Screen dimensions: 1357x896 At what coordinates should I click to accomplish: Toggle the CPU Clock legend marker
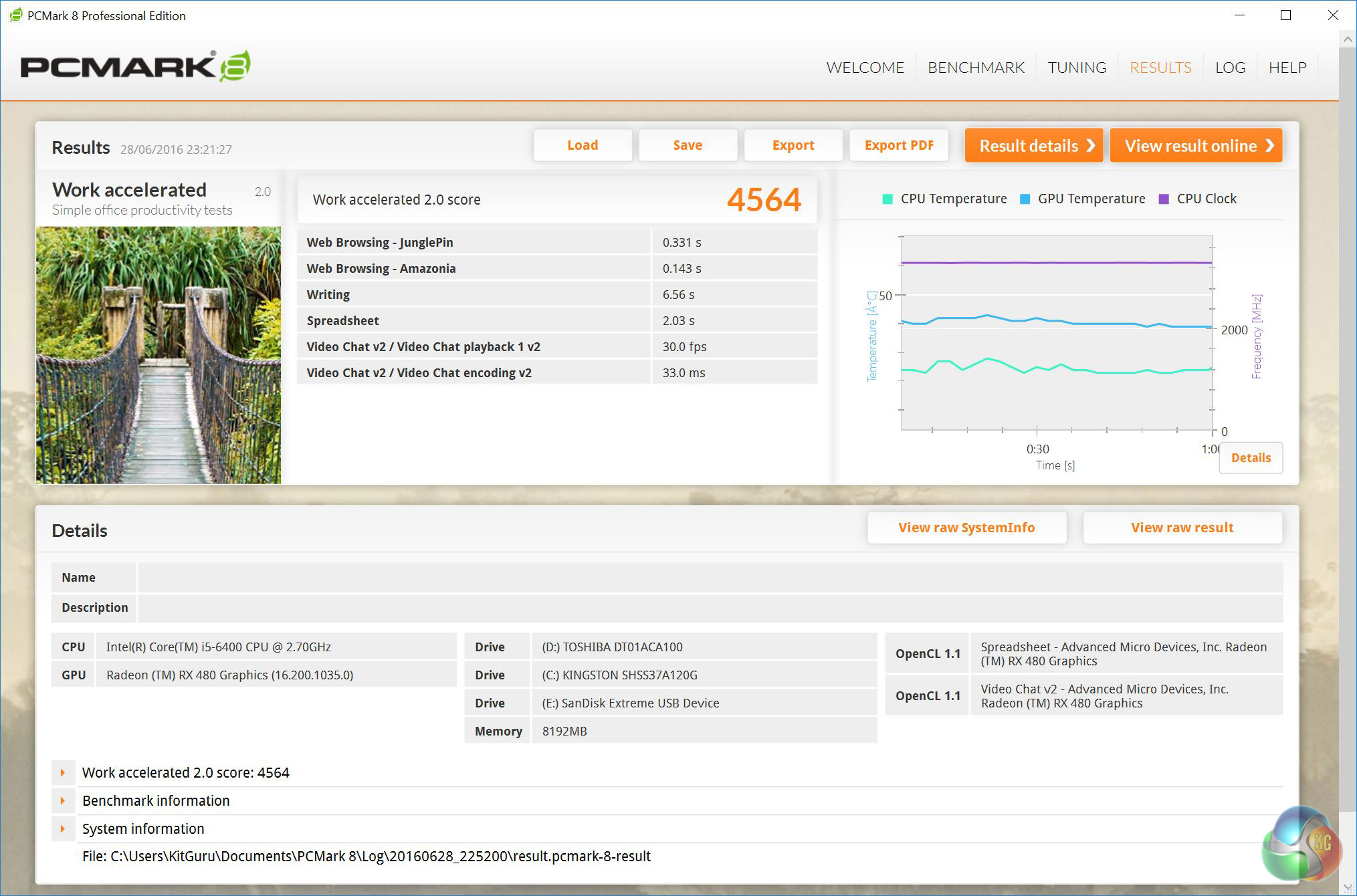click(x=1164, y=199)
